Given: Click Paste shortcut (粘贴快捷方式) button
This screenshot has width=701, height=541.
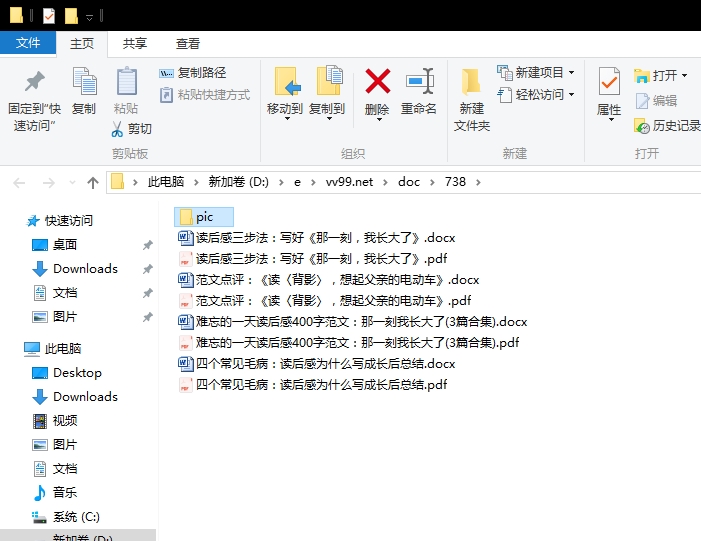Looking at the screenshot, I should tap(205, 95).
